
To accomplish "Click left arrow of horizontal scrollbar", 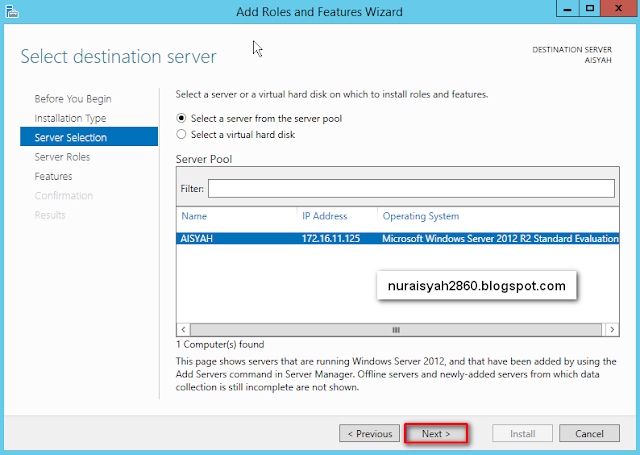I will [183, 329].
